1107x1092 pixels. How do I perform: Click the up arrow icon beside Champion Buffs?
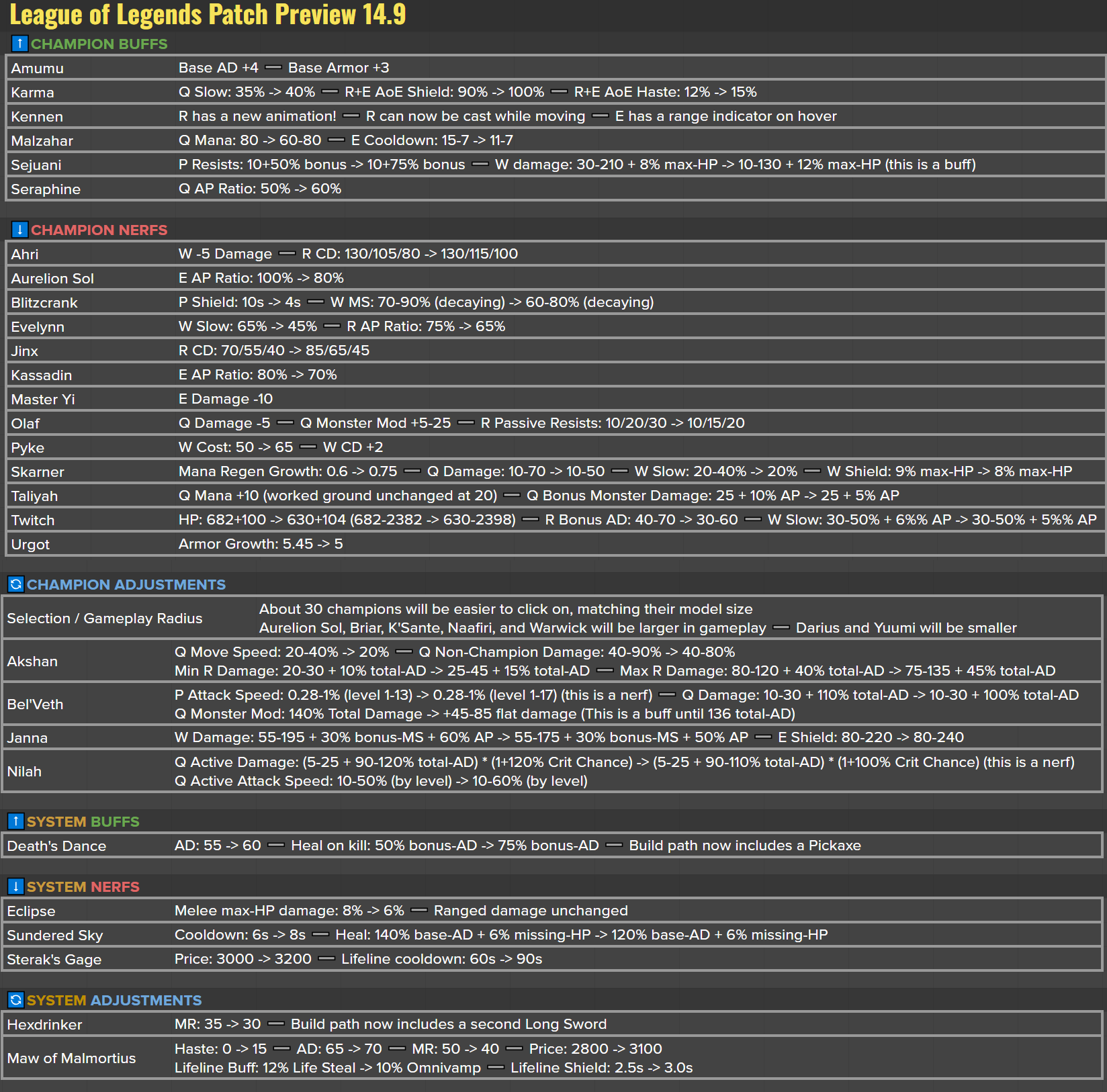pos(19,44)
